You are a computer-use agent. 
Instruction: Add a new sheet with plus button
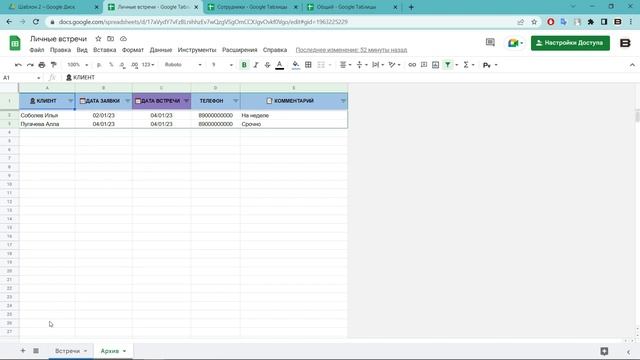coord(23,351)
